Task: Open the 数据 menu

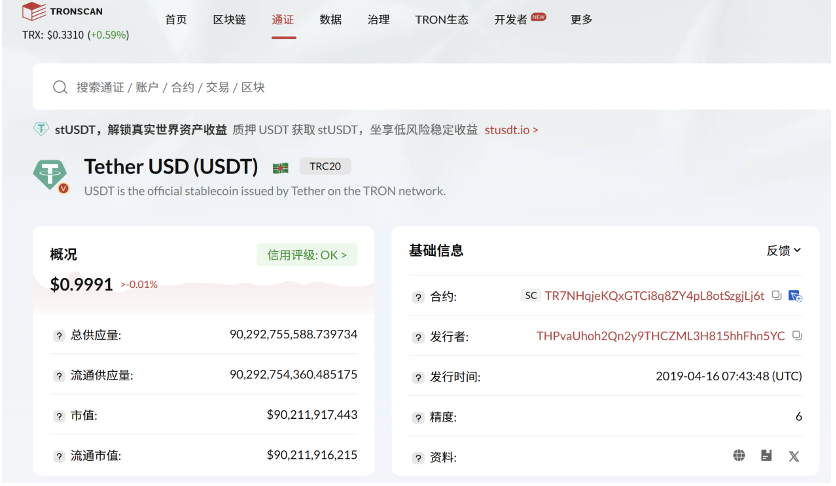Action: coord(331,20)
